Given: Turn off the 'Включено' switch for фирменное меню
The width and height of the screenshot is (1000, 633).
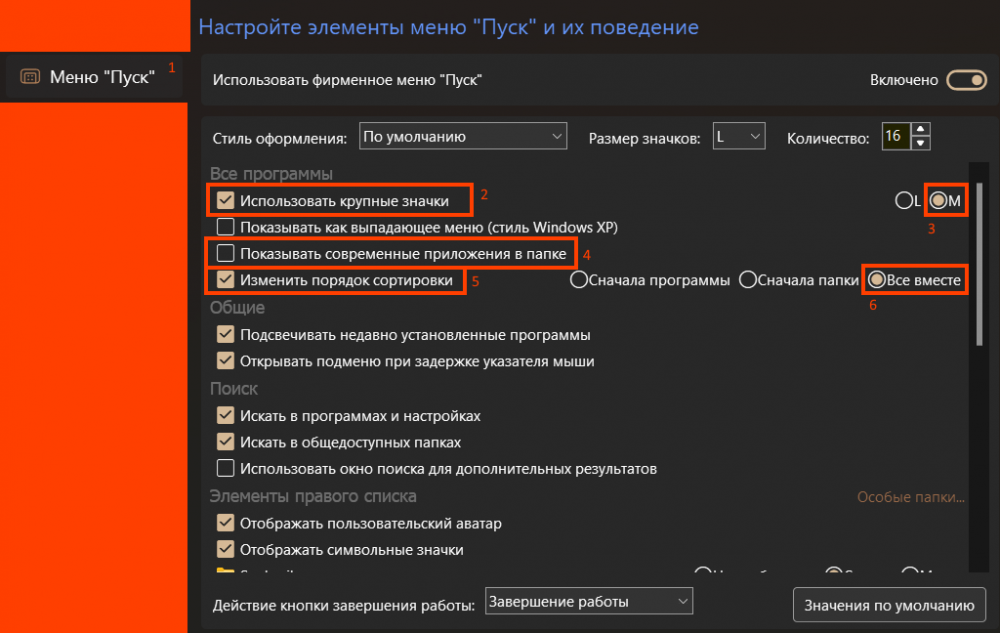Looking at the screenshot, I should tap(966, 79).
